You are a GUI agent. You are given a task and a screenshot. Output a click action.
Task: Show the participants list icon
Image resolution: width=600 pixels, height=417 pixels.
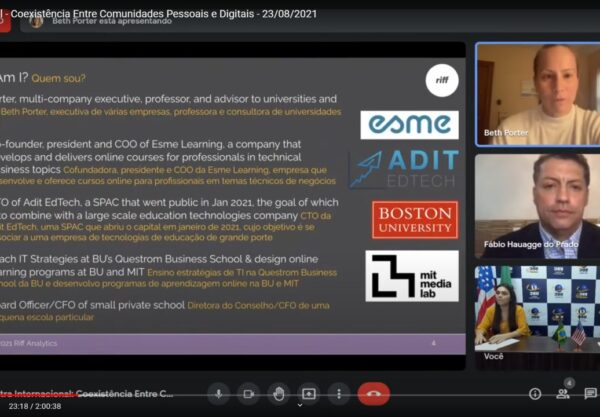(563, 394)
